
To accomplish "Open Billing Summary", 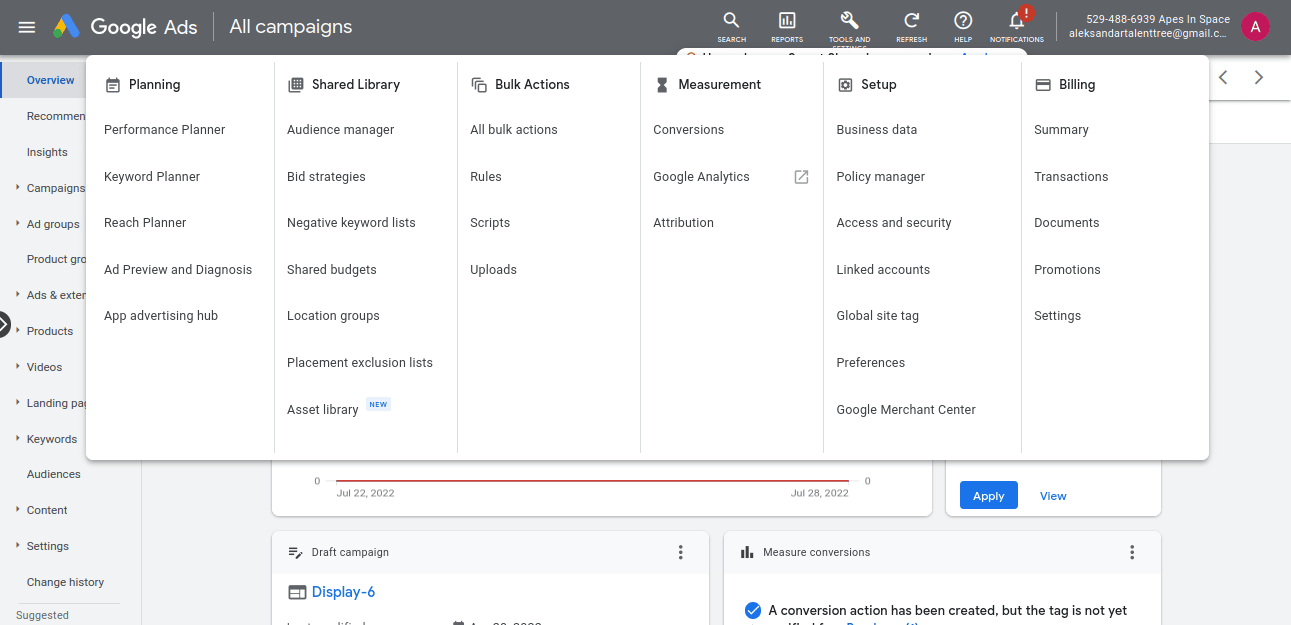I will point(1061,130).
